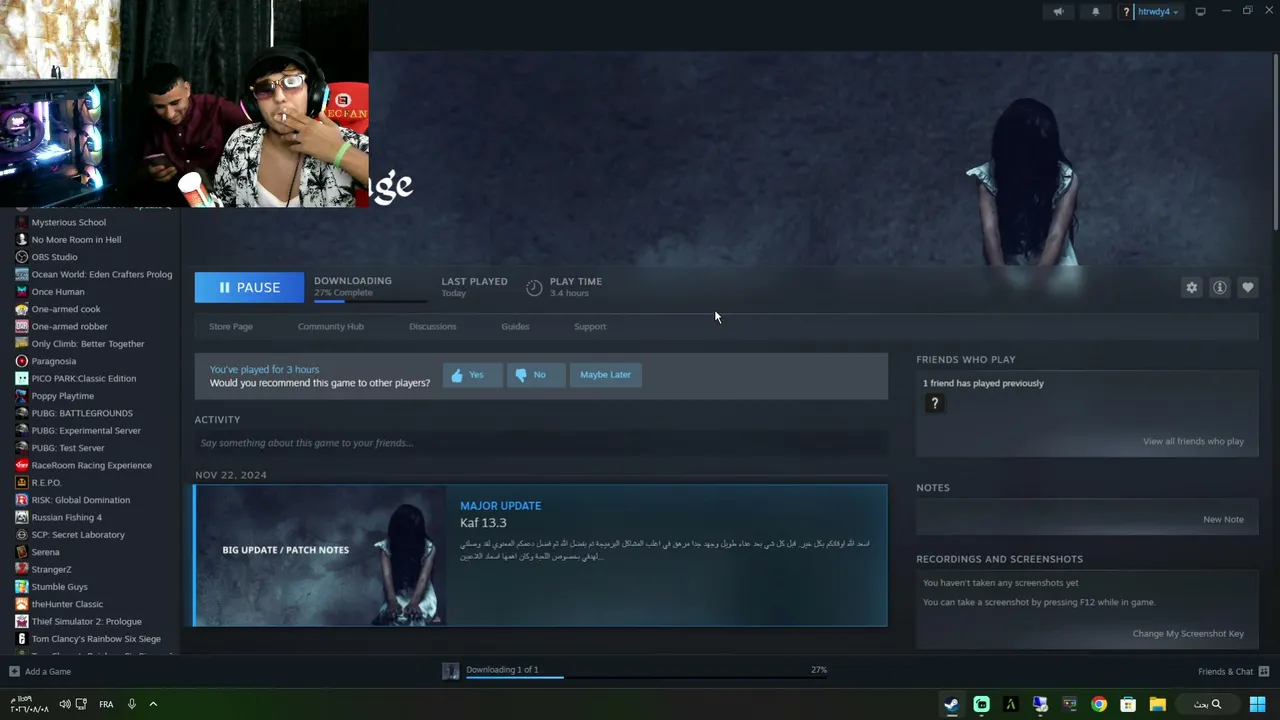Screen dimensions: 1280x720
Task: Click the Once Human game icon
Action: coord(22,292)
